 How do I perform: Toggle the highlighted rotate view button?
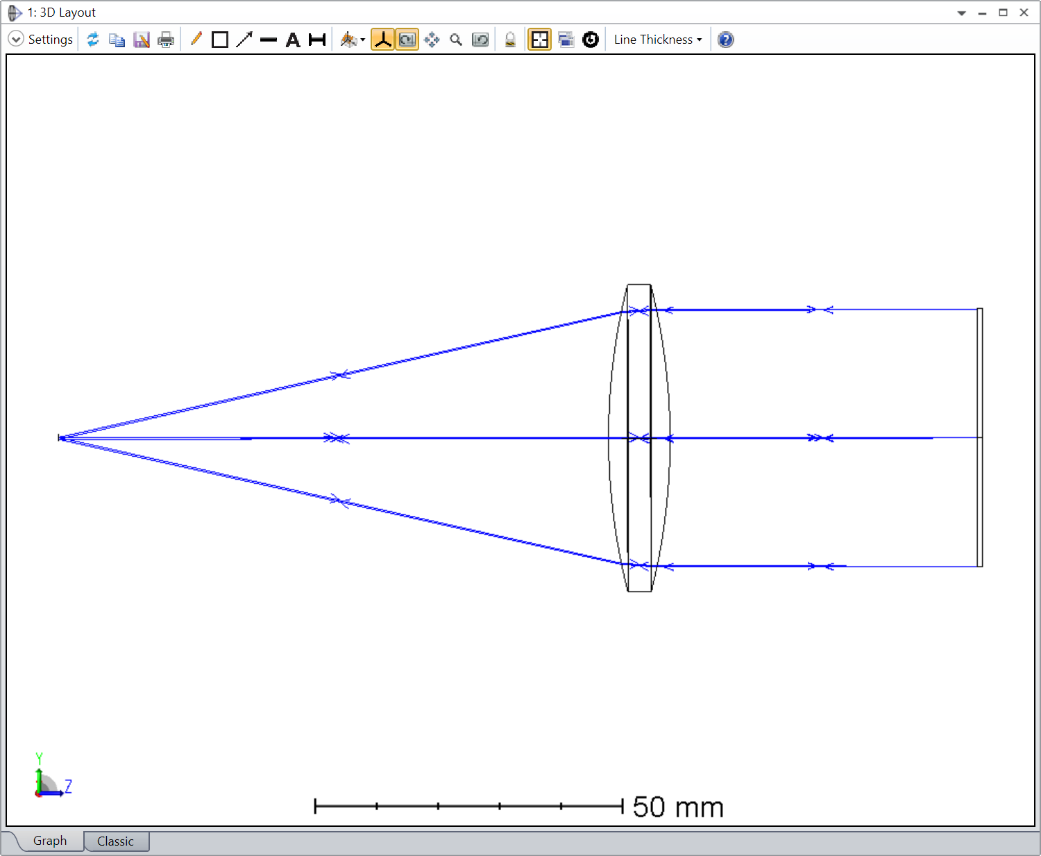(x=407, y=40)
